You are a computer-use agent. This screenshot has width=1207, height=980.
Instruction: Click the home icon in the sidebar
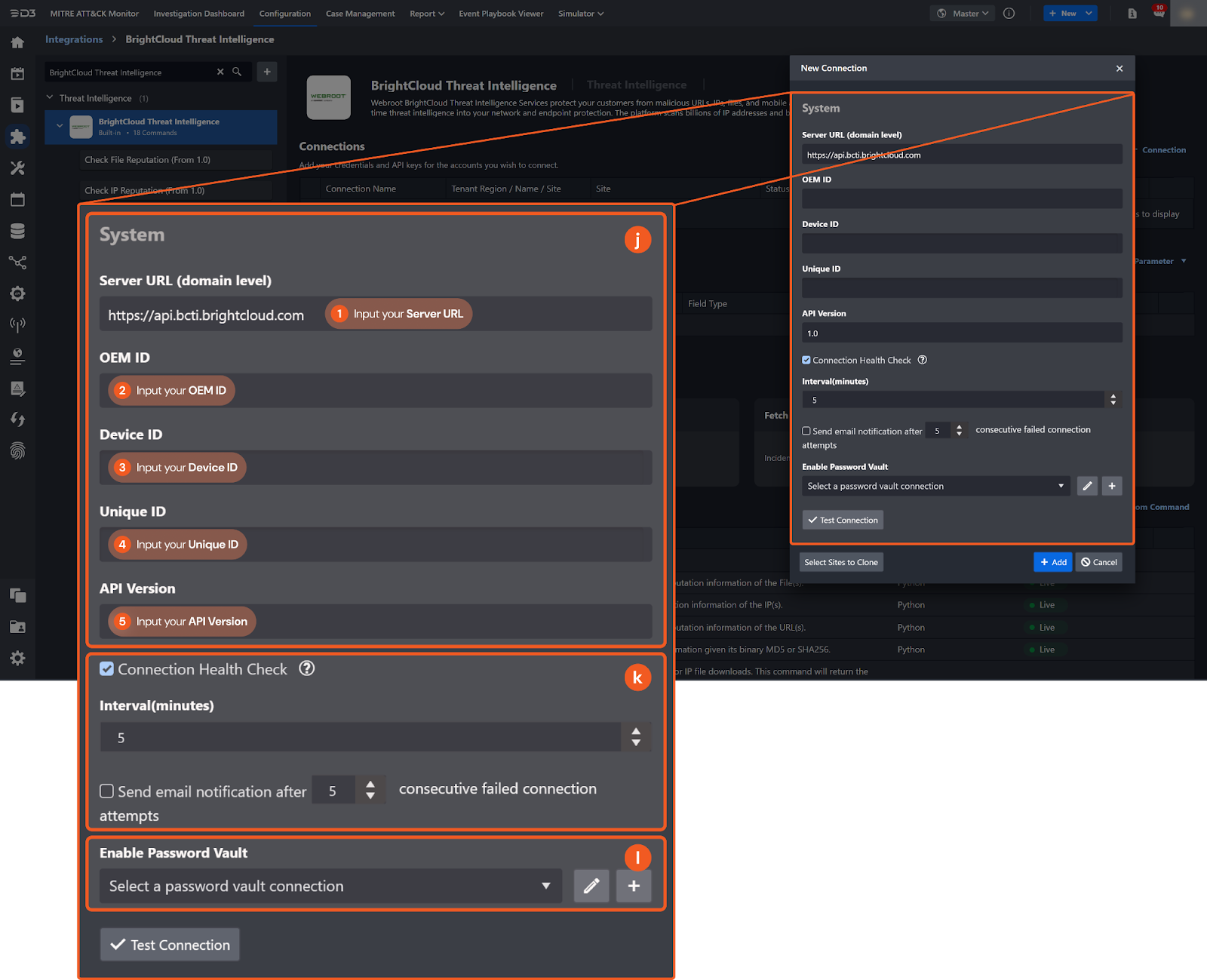pyautogui.click(x=18, y=42)
